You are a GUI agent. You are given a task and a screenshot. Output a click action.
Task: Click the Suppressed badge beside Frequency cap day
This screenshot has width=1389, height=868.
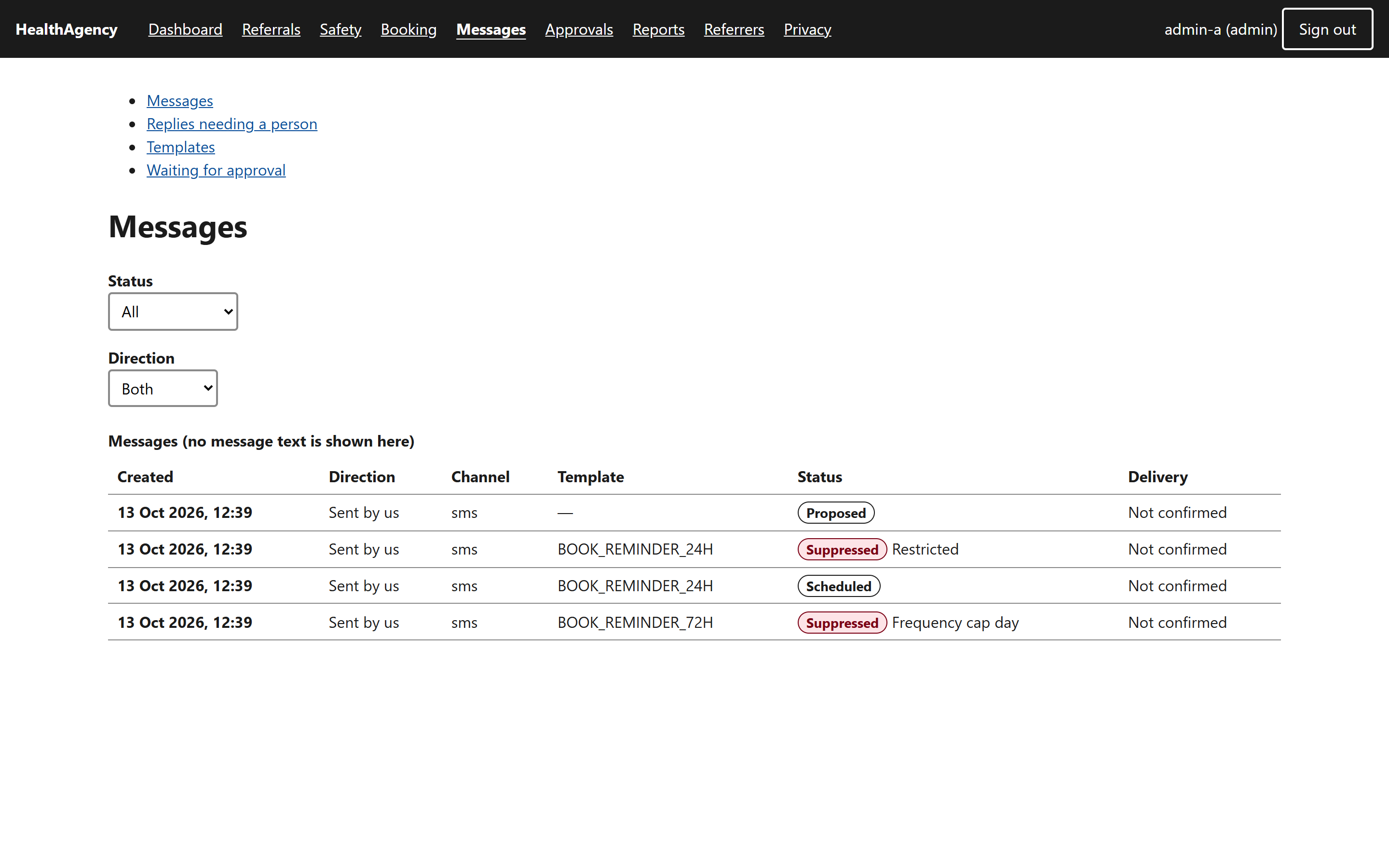[x=842, y=623]
